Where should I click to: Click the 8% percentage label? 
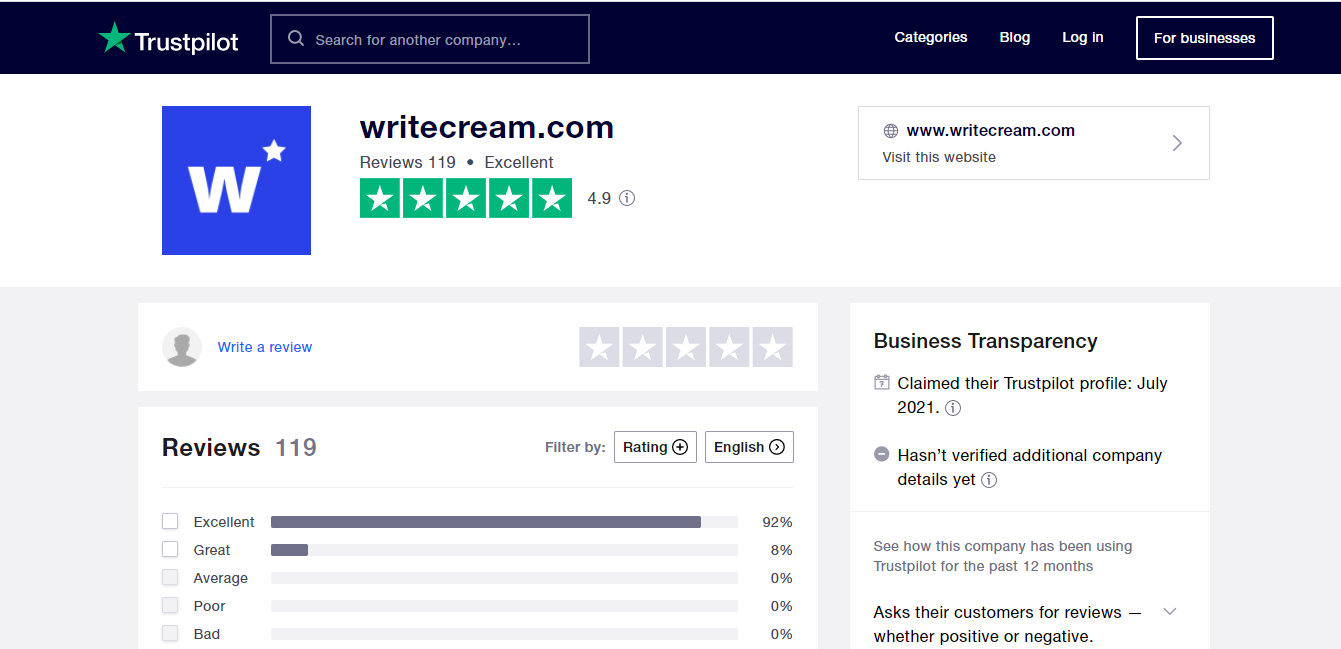pyautogui.click(x=781, y=550)
